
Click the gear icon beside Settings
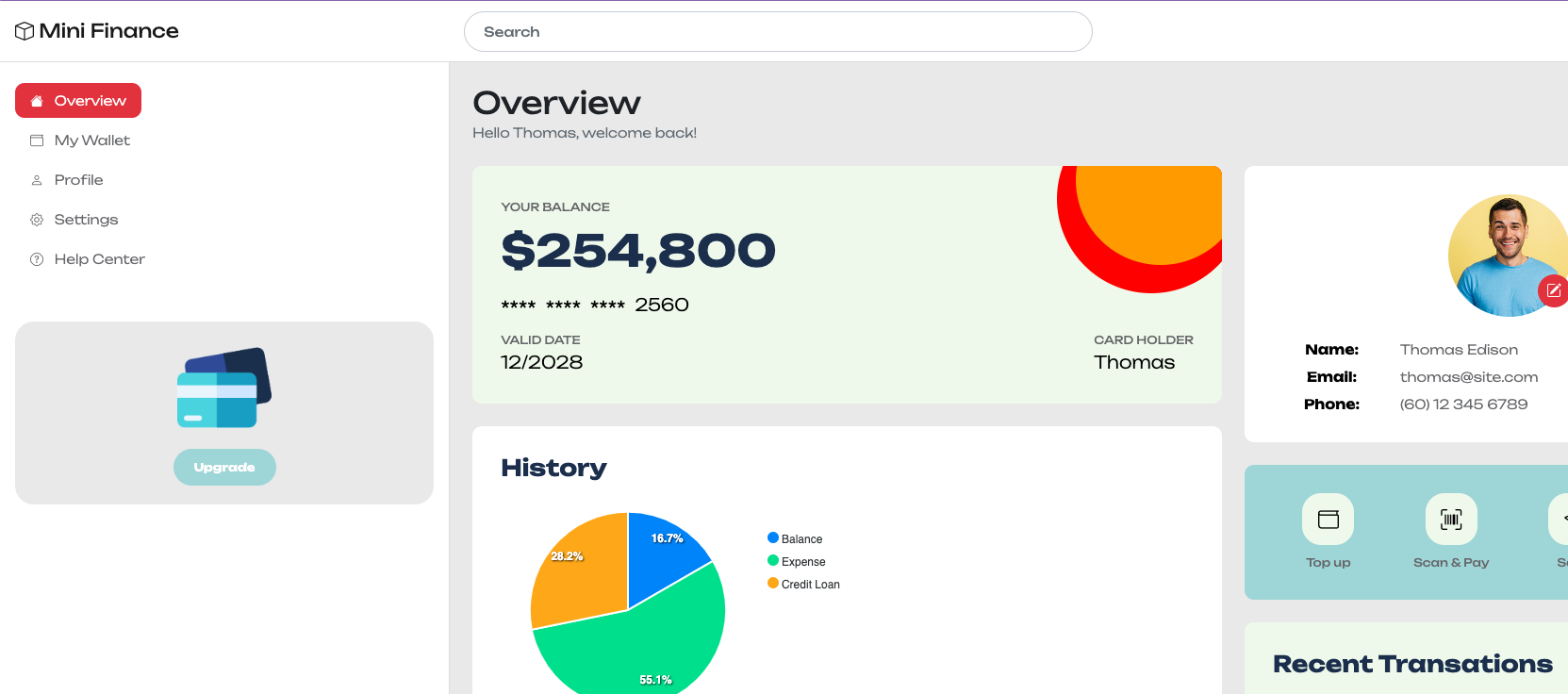pyautogui.click(x=37, y=220)
